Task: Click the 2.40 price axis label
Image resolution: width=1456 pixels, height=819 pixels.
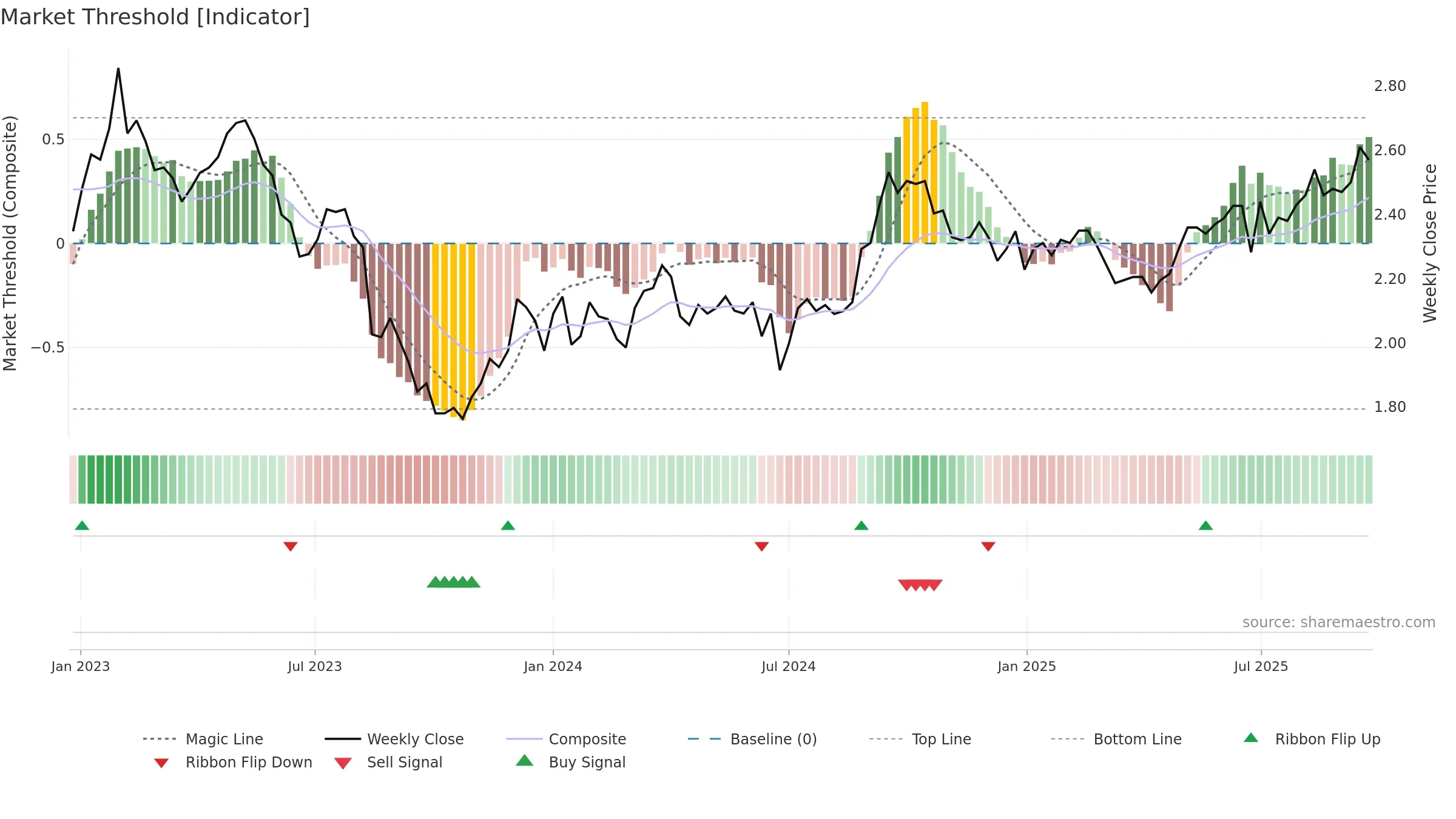Action: point(1390,215)
